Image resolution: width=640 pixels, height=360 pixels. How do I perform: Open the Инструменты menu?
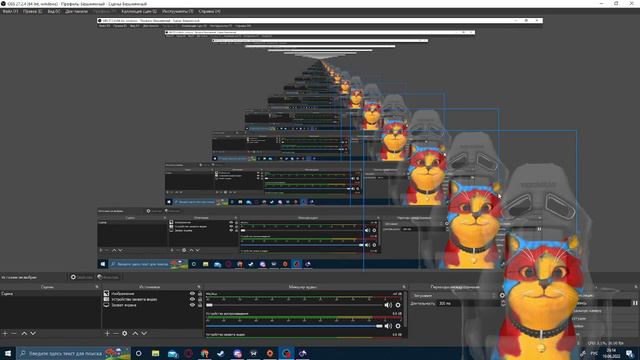(x=178, y=11)
